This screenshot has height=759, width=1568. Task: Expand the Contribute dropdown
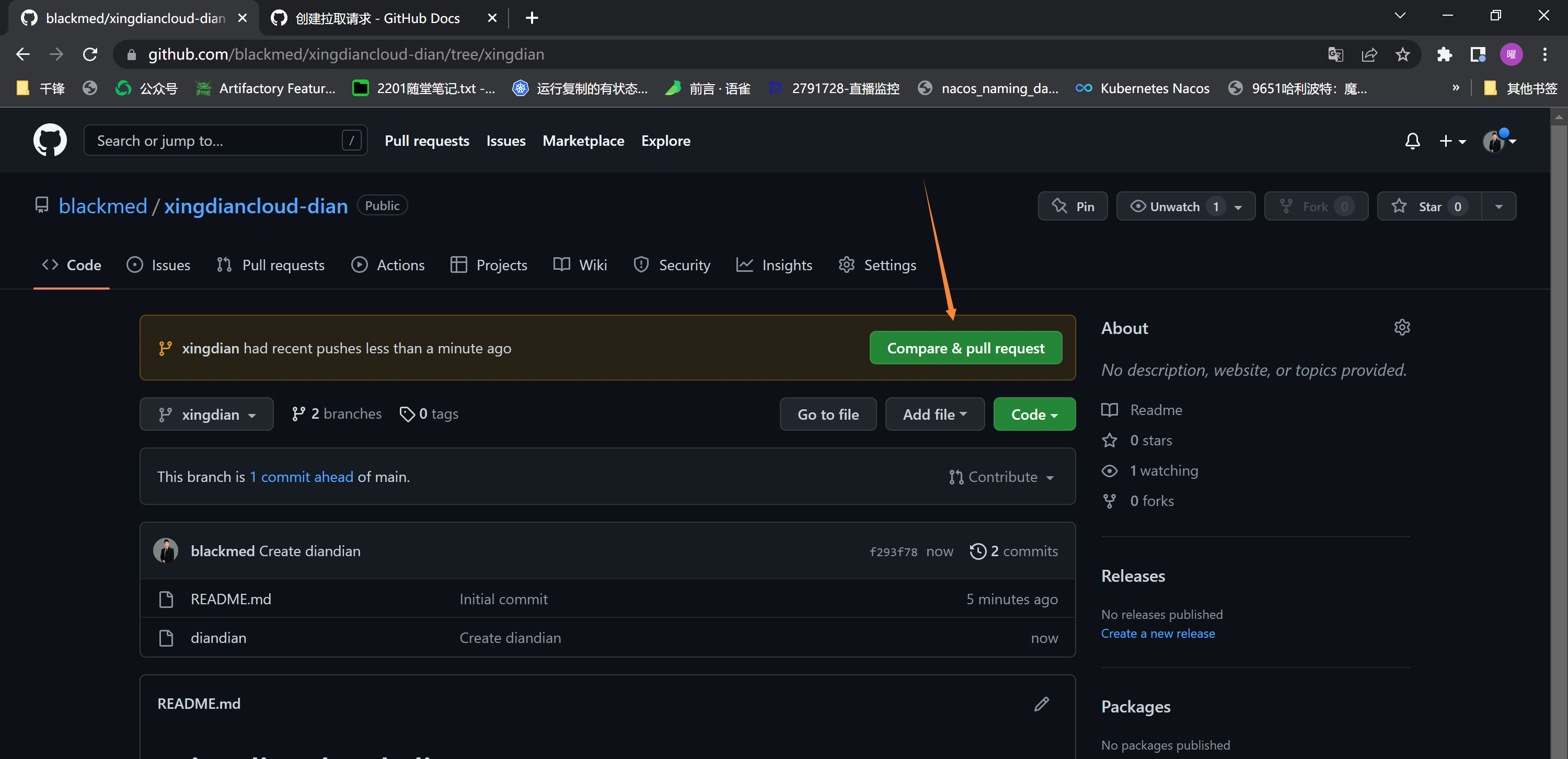pos(1001,477)
